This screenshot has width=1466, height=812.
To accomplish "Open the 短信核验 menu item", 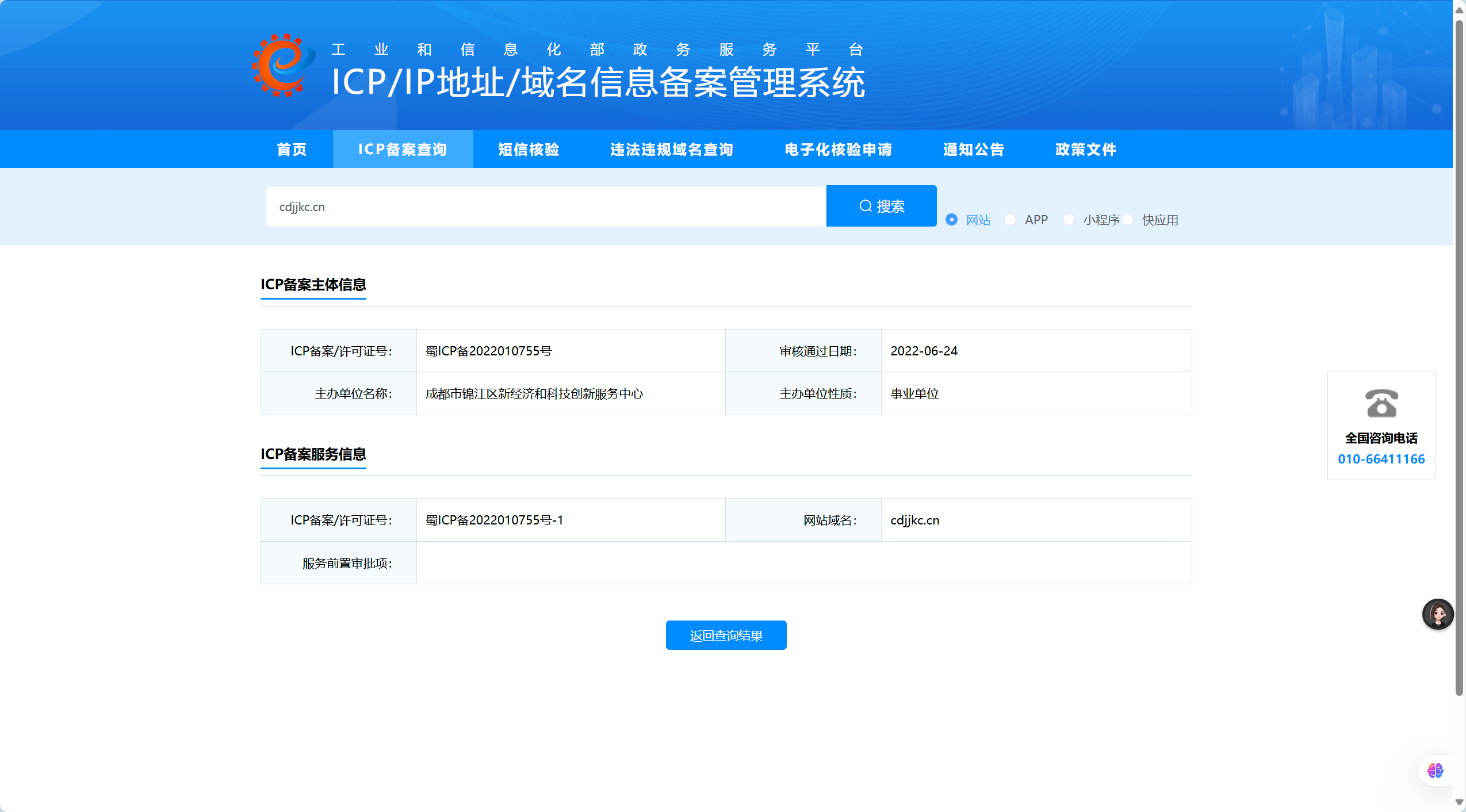I will tap(529, 150).
